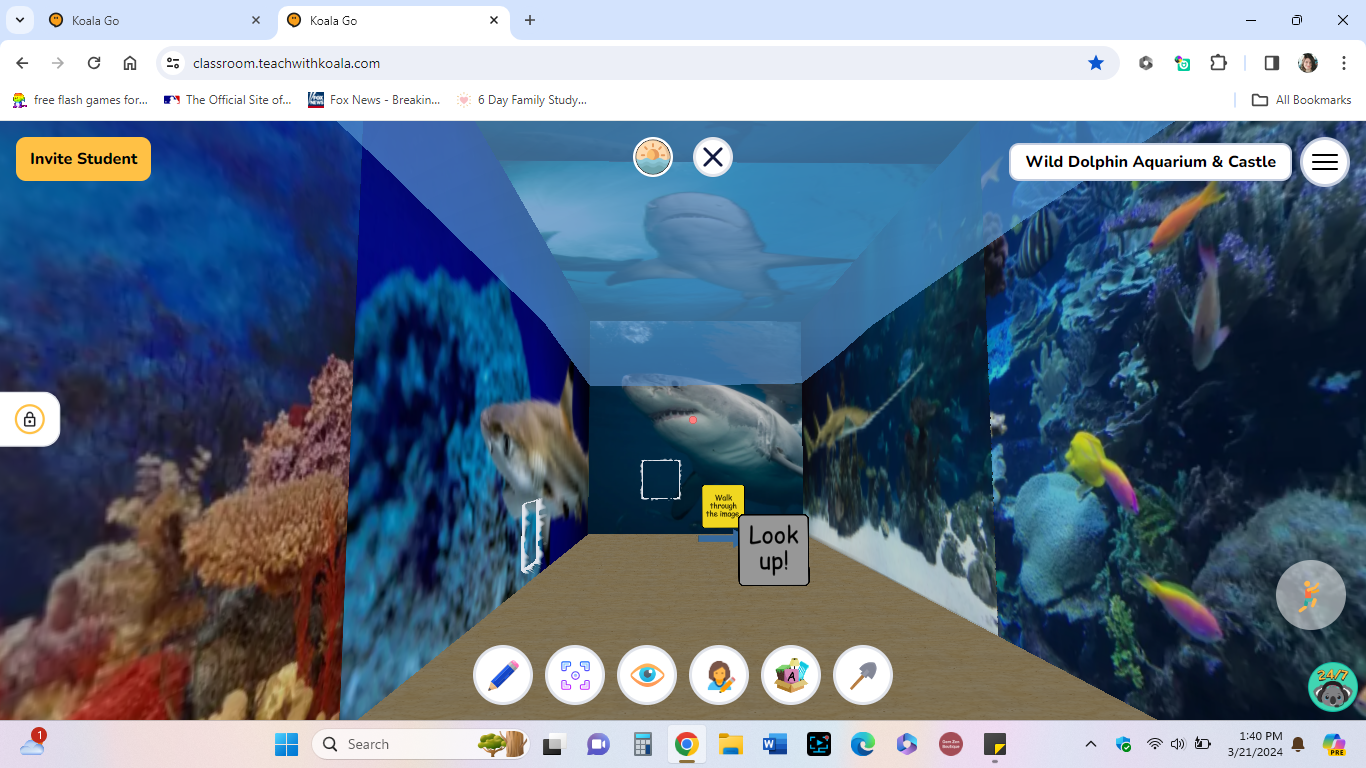Open the toy box assets tool
This screenshot has width=1366, height=768.
[x=790, y=675]
